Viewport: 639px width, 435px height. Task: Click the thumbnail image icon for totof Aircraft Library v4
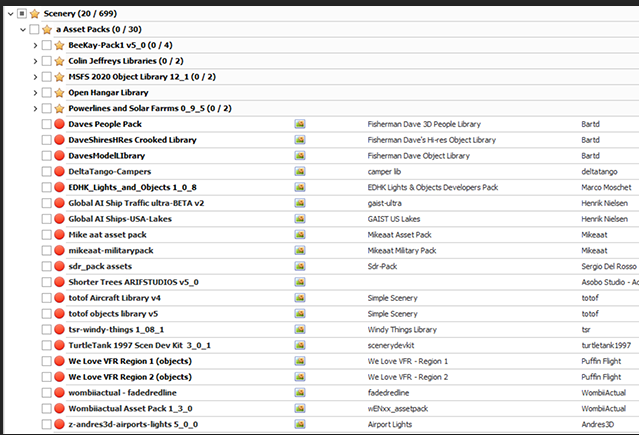click(x=300, y=298)
